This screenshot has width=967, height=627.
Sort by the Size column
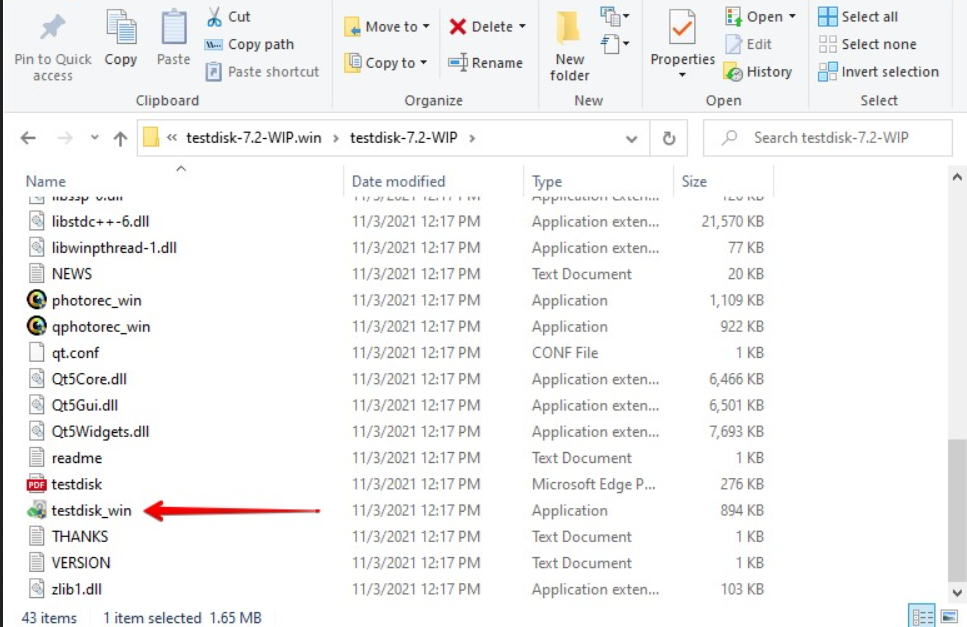(694, 181)
